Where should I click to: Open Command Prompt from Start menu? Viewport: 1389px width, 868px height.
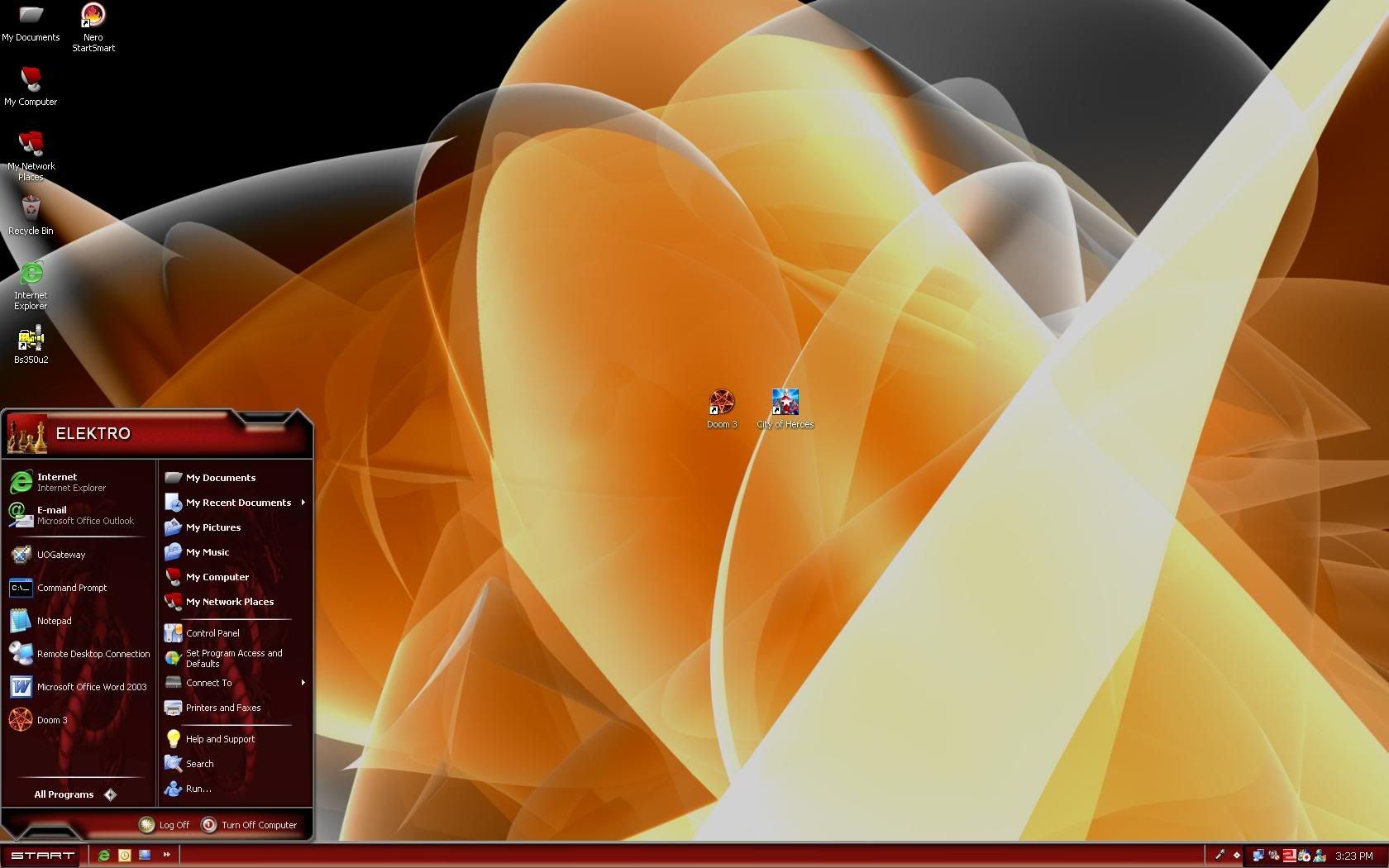click(79, 588)
